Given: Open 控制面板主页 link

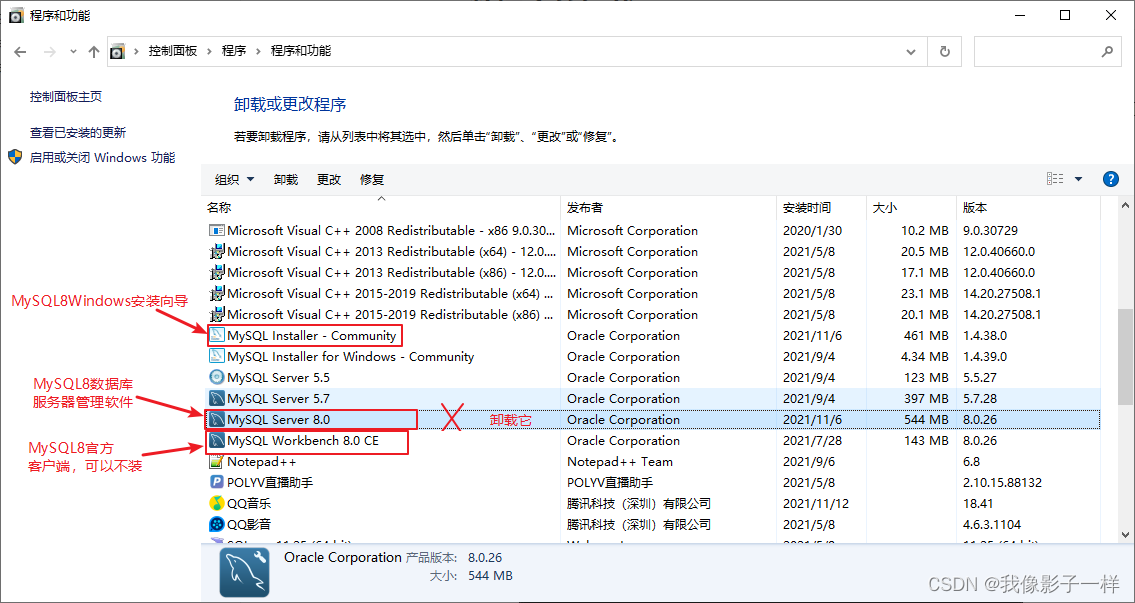Looking at the screenshot, I should tap(66, 96).
